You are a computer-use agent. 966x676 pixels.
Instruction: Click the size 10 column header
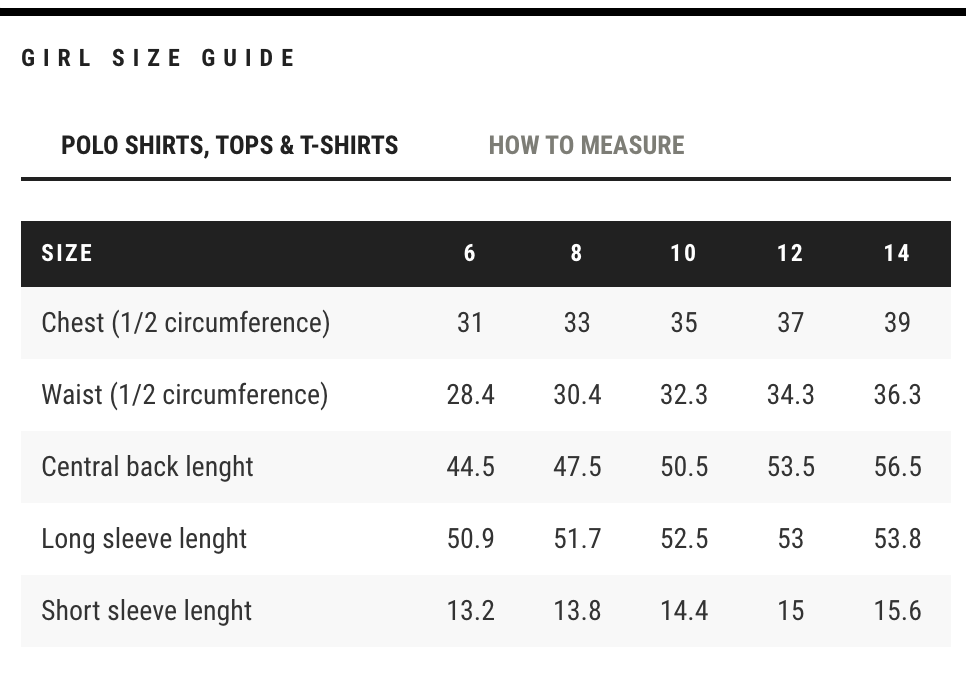683,254
